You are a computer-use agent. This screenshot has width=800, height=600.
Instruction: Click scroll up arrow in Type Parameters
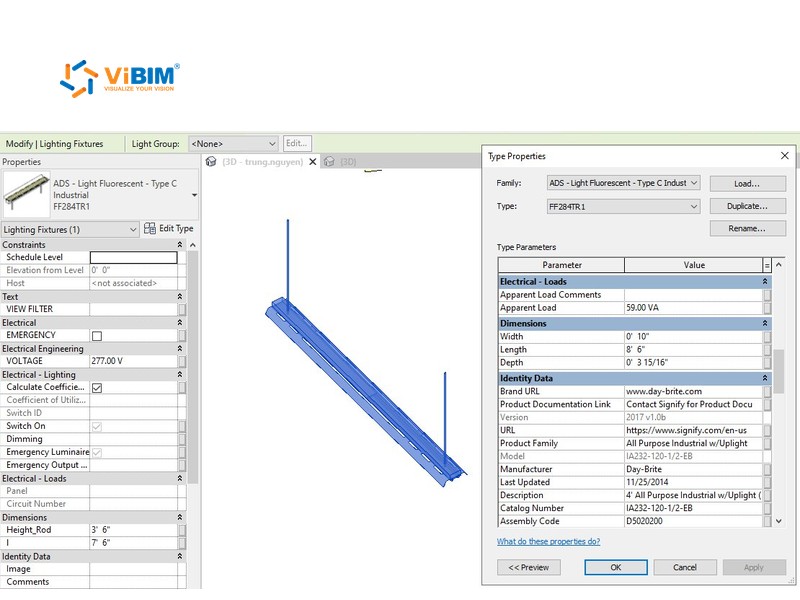779,264
